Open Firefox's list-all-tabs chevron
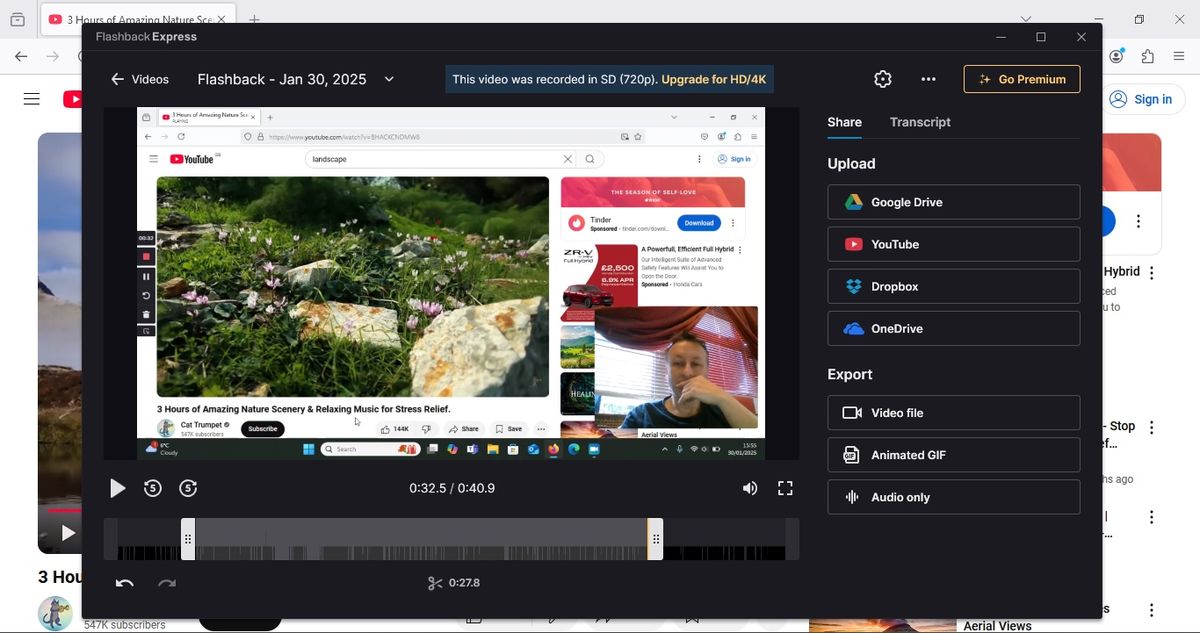The width and height of the screenshot is (1200, 633). coord(1026,19)
